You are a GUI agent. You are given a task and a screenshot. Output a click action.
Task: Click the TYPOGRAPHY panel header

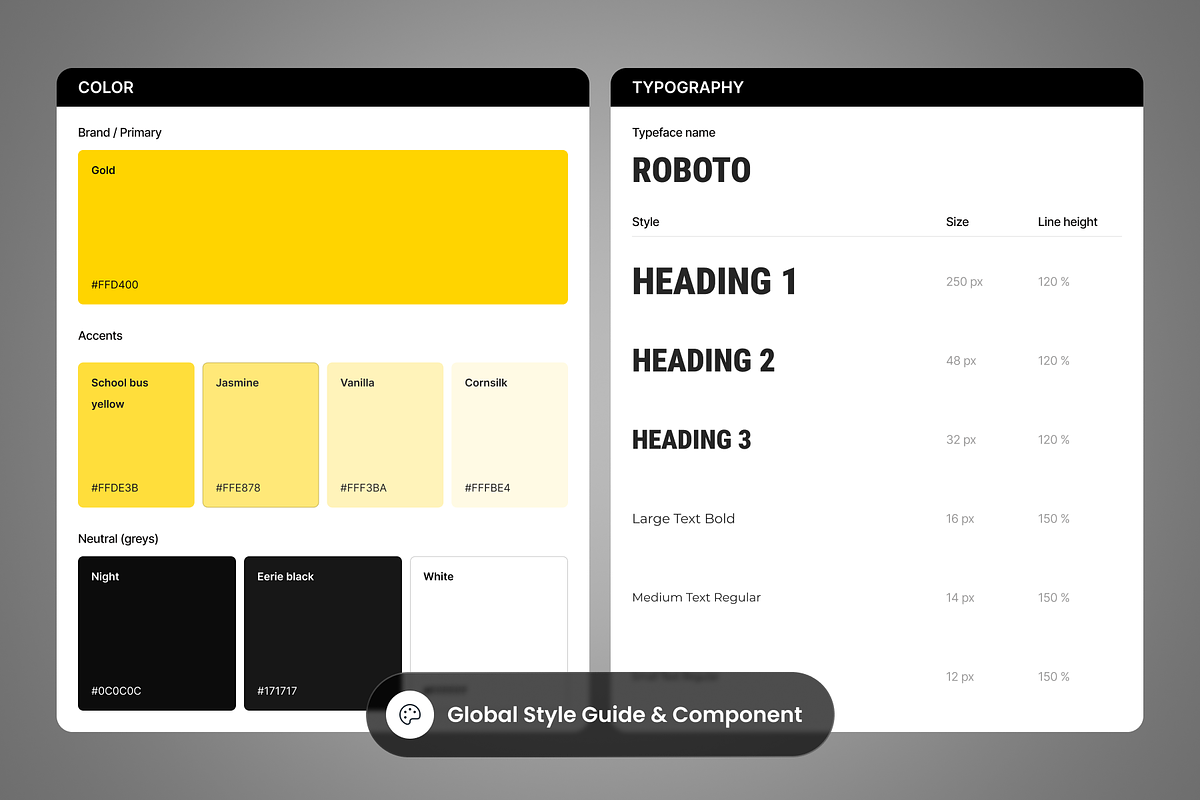(x=877, y=87)
